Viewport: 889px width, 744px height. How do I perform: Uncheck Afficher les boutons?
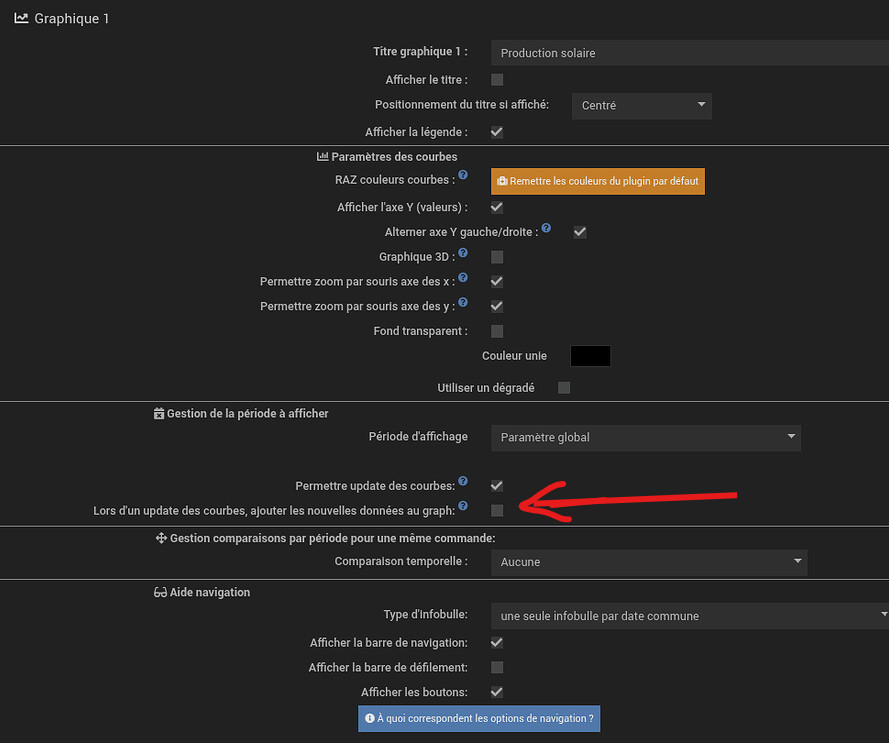point(497,692)
